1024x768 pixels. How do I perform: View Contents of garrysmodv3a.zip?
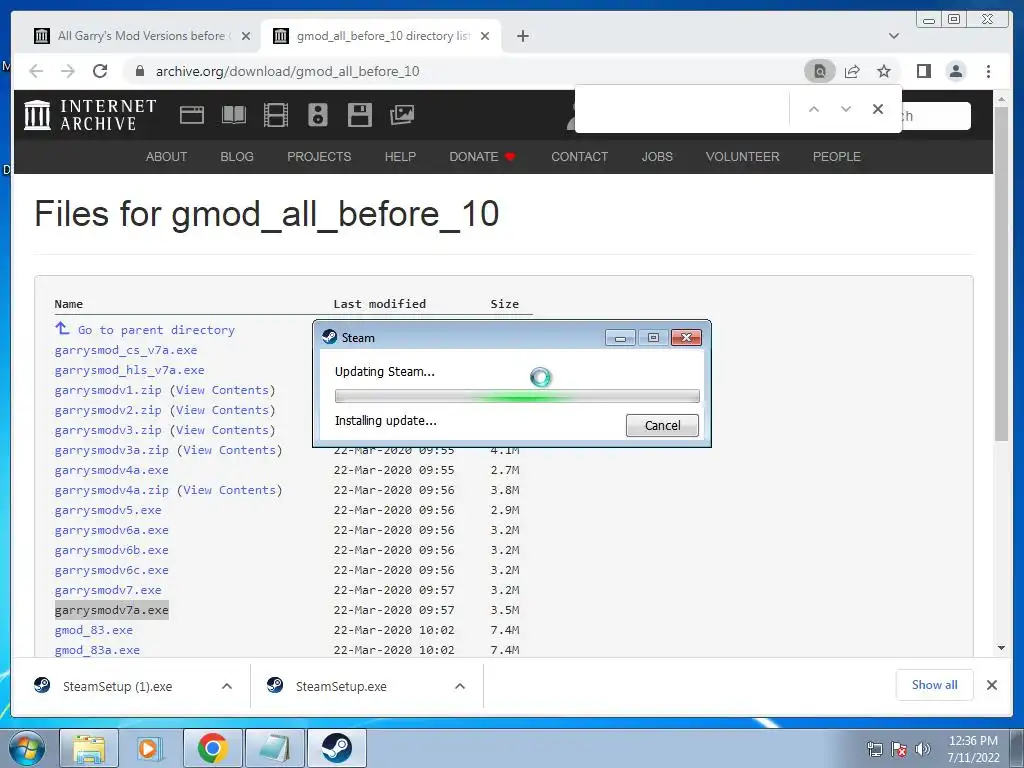[230, 450]
